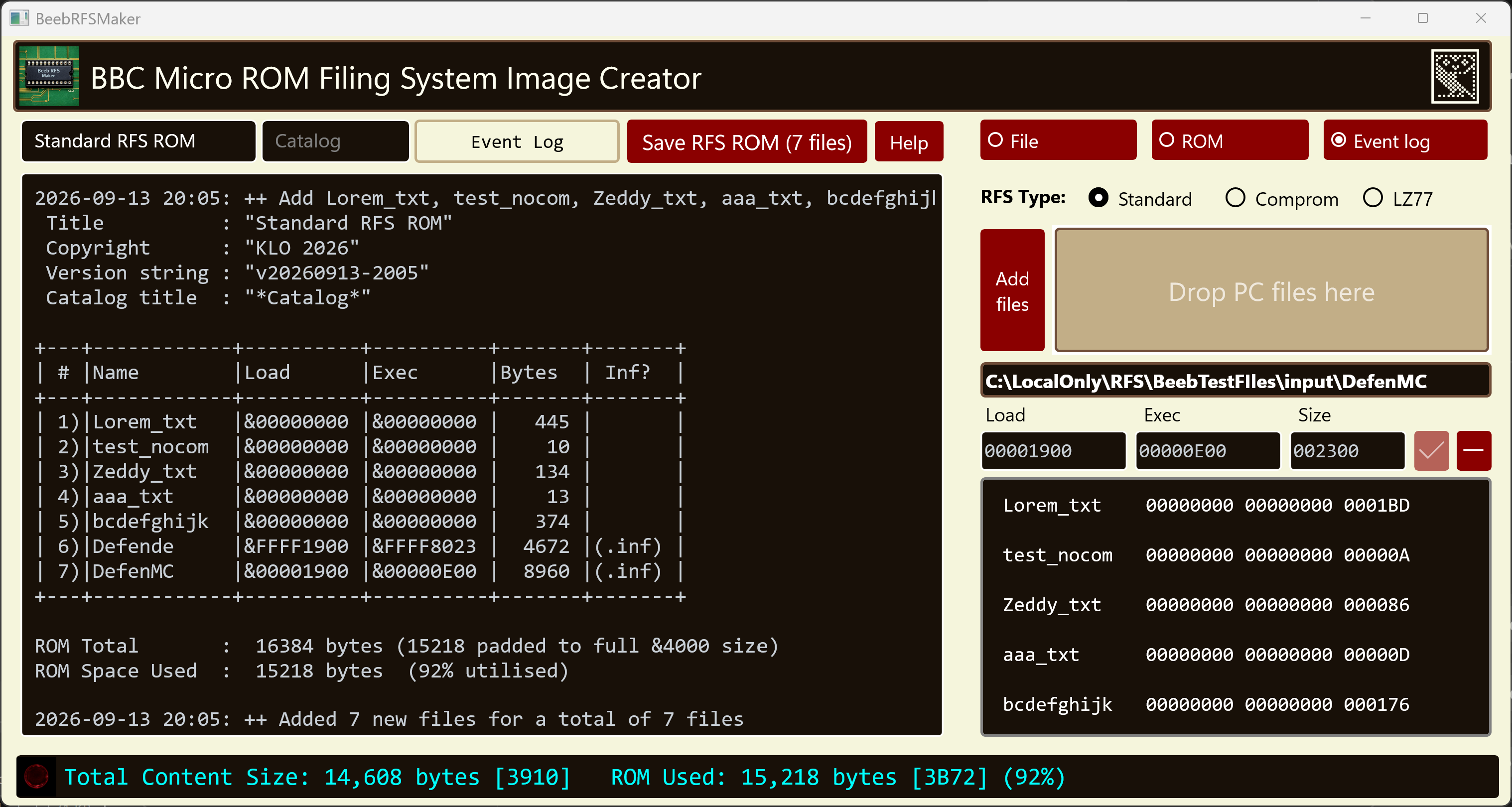Click the Load address field 00001900
This screenshot has width=1512, height=807.
click(1054, 451)
